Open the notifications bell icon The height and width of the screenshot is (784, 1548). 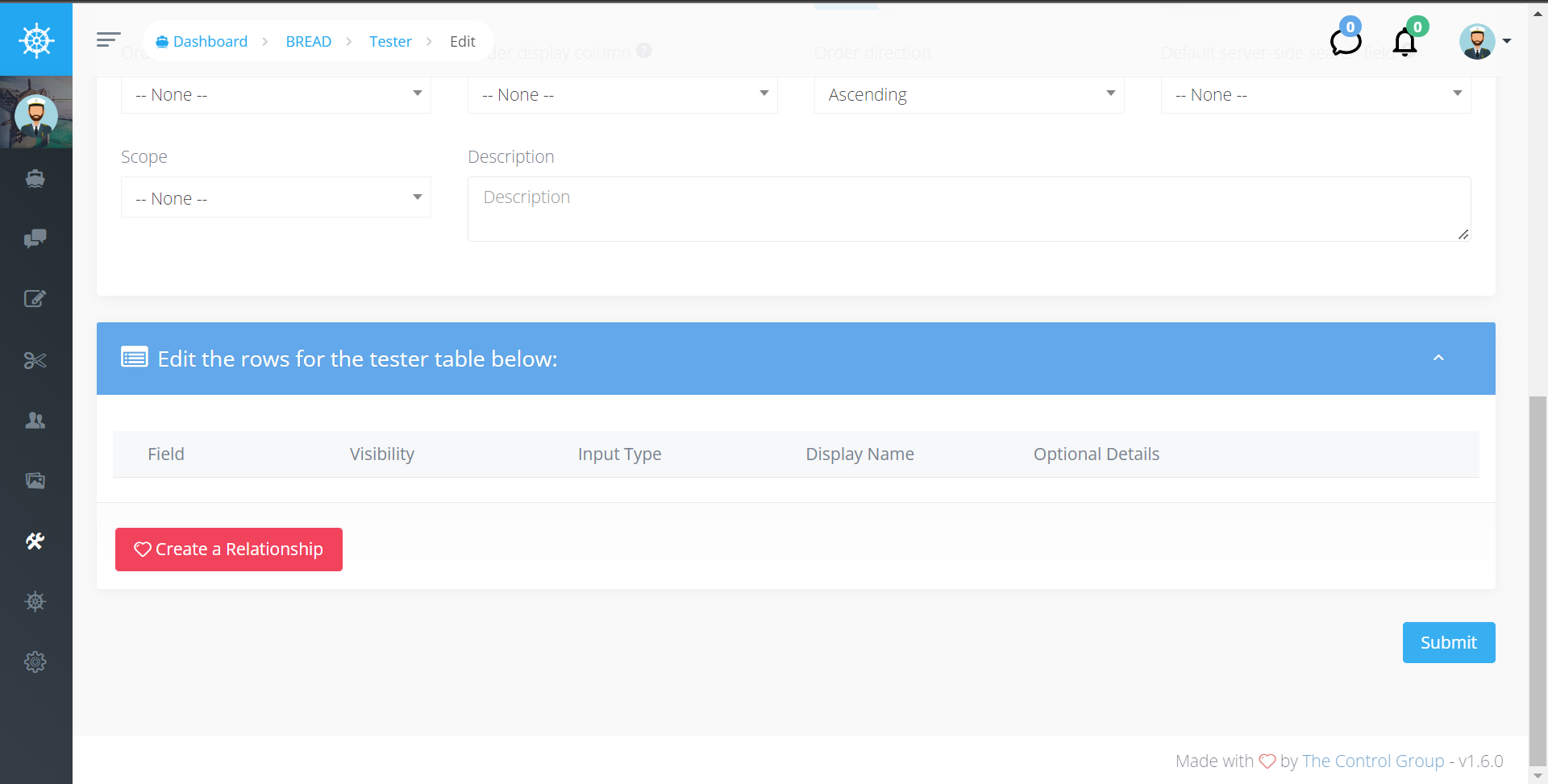[x=1405, y=41]
